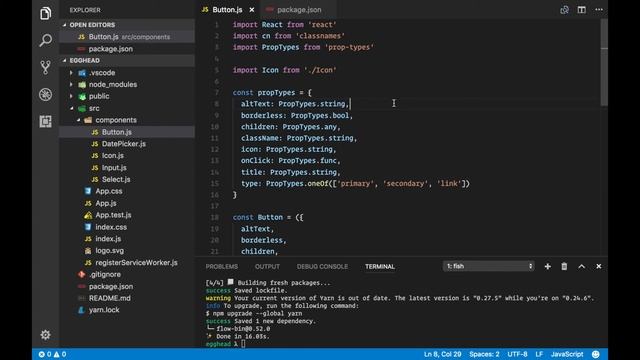The image size is (640, 360).
Task: Open the Debug Console panel tab
Action: pos(322,267)
